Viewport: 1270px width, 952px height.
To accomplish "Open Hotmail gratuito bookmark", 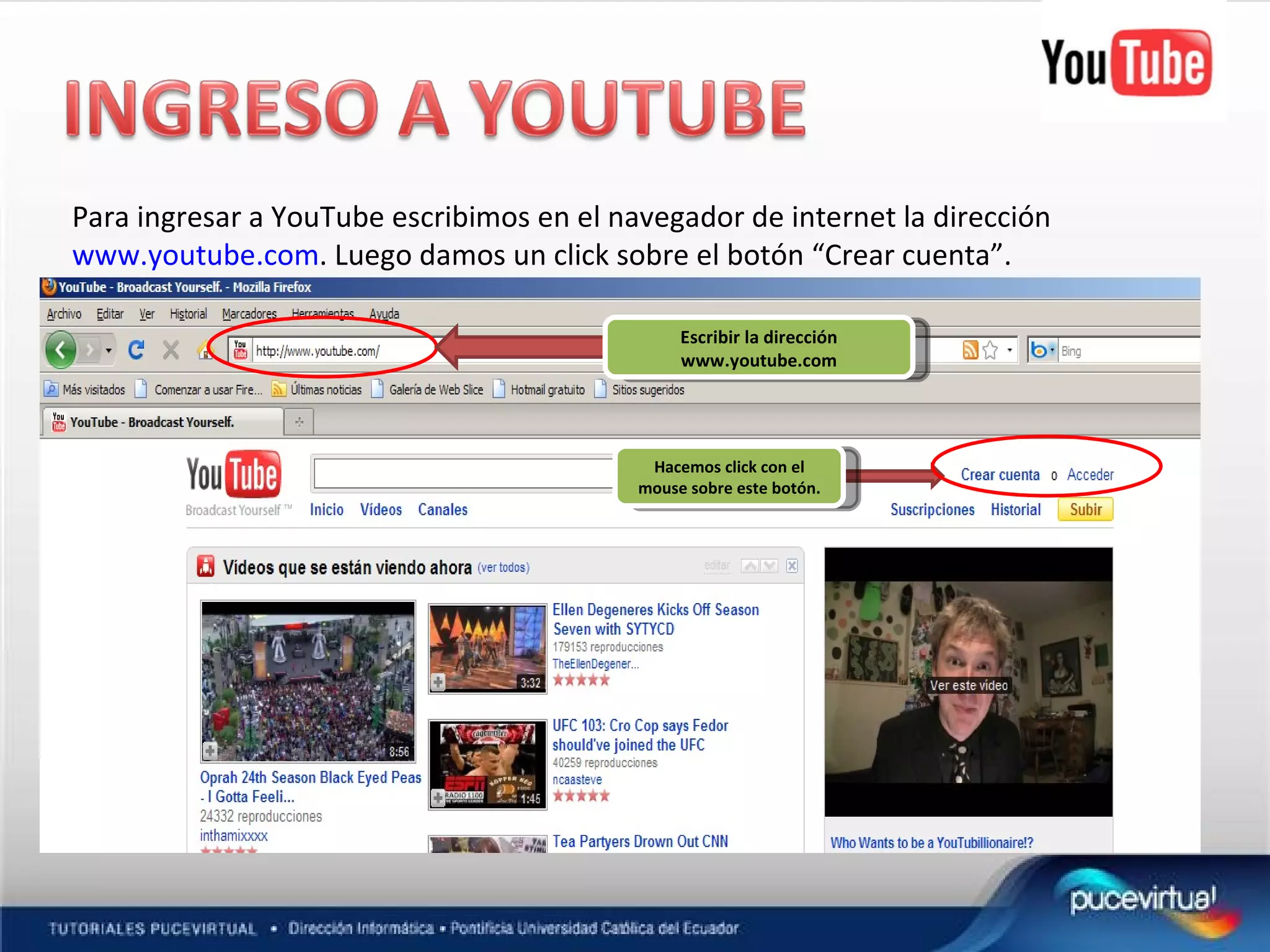I will coord(539,389).
